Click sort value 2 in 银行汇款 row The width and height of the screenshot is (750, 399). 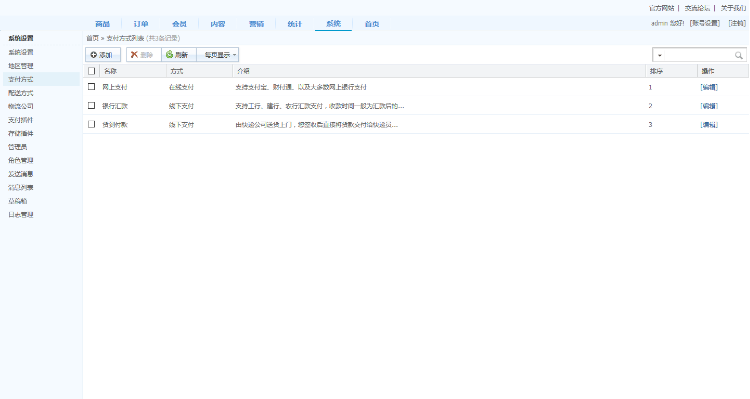[650, 106]
